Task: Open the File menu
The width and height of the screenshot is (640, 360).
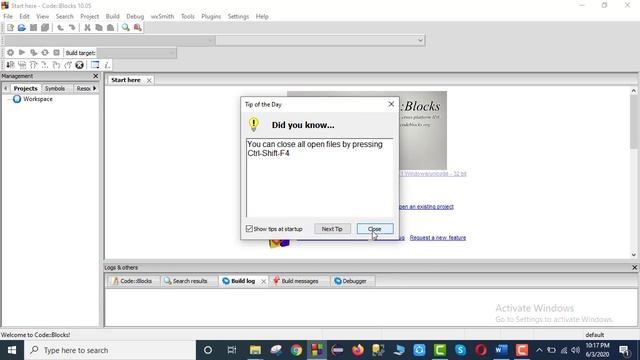Action: click(x=8, y=16)
